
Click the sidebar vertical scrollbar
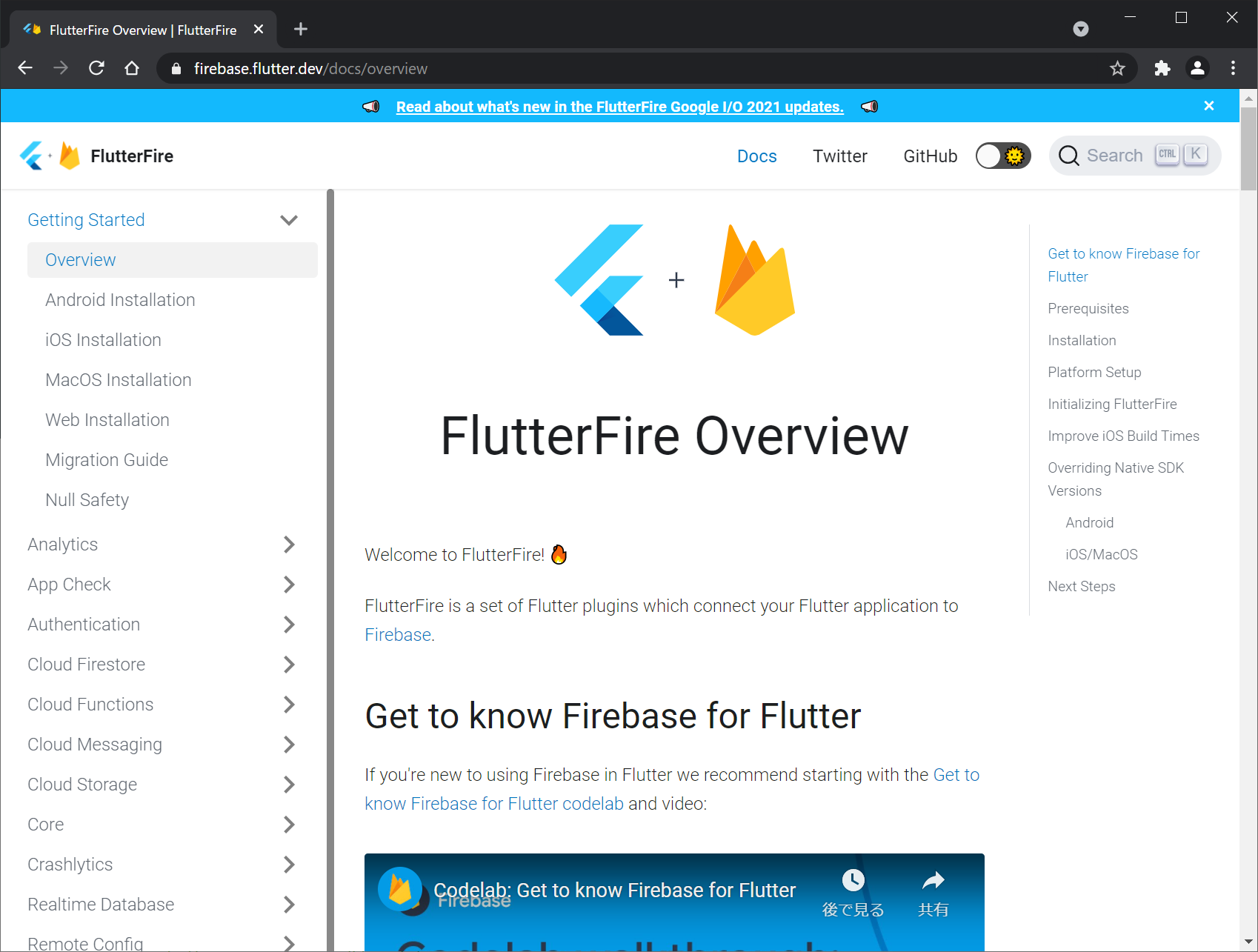click(x=330, y=569)
